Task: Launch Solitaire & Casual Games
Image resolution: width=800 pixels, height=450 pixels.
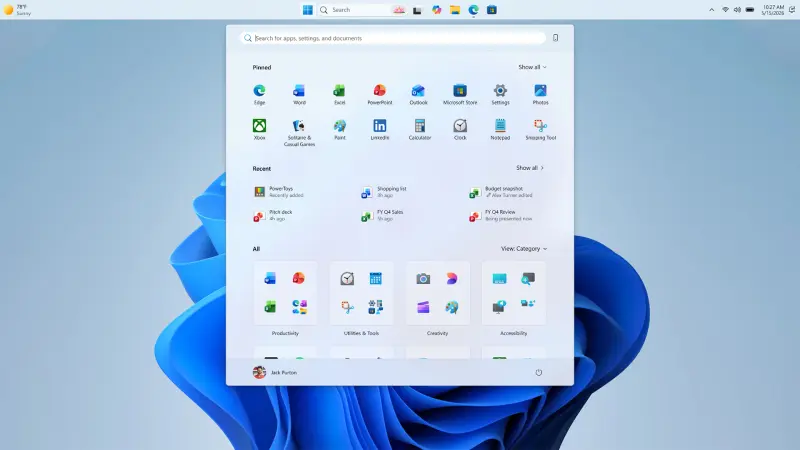Action: point(299,133)
